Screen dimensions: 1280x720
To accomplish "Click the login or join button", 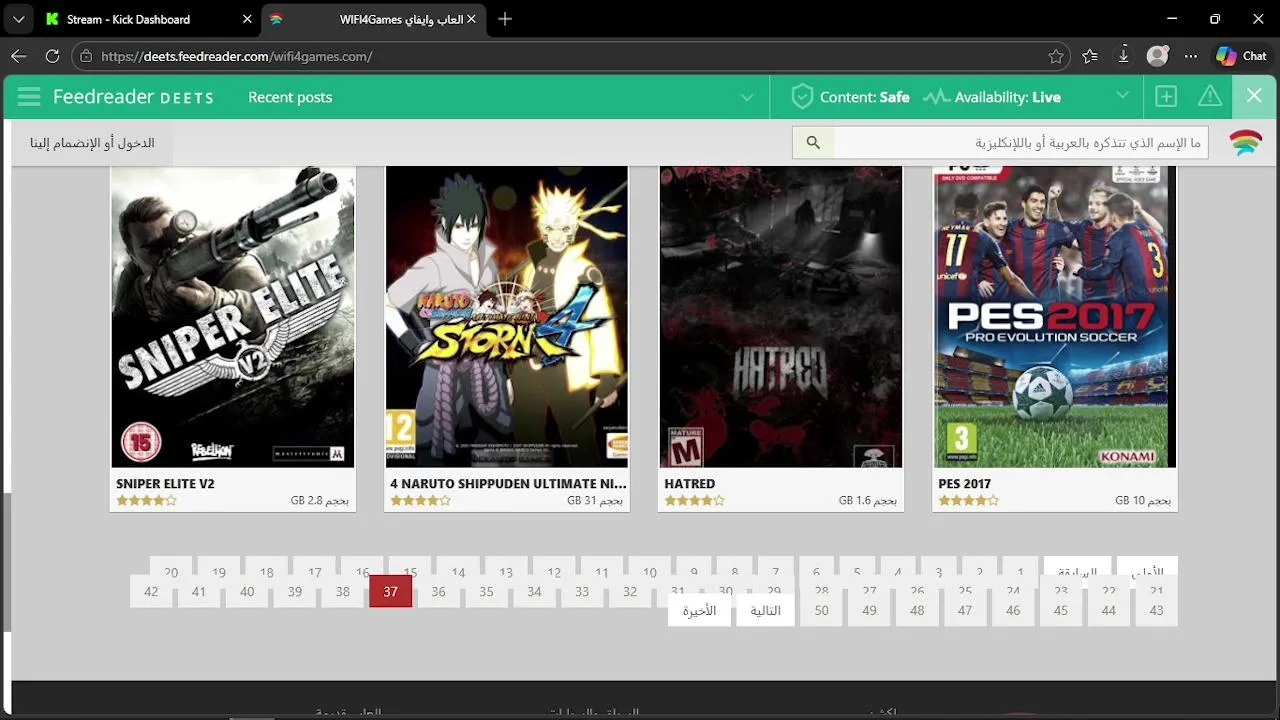I will (92, 143).
